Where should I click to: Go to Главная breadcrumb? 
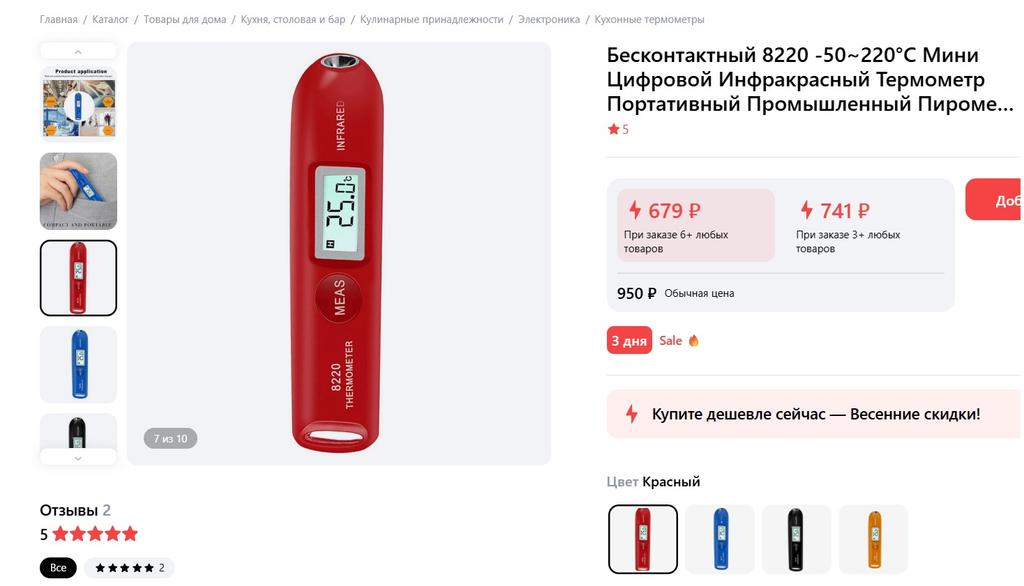59,19
